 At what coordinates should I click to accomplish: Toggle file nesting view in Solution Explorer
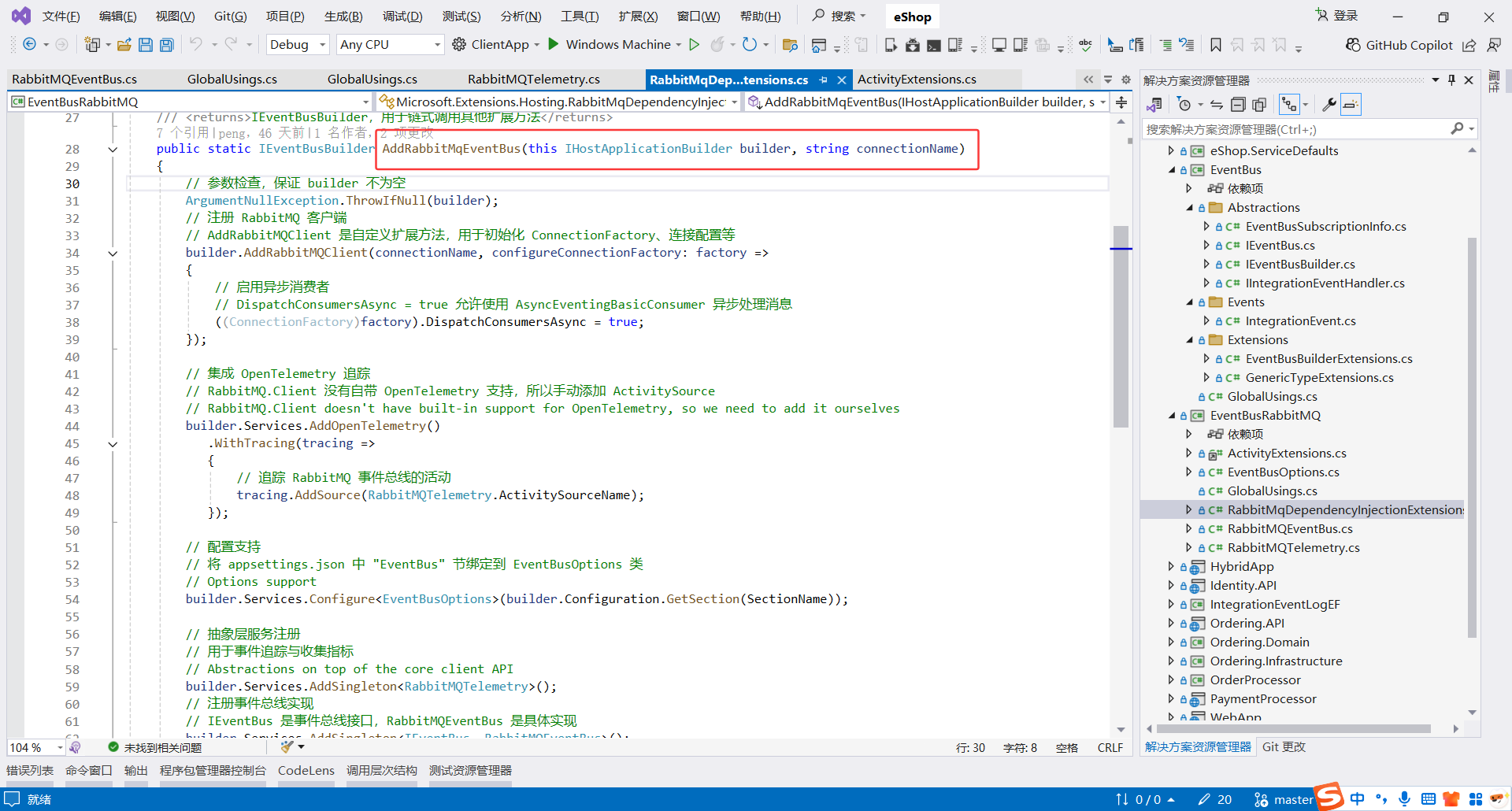[1289, 105]
